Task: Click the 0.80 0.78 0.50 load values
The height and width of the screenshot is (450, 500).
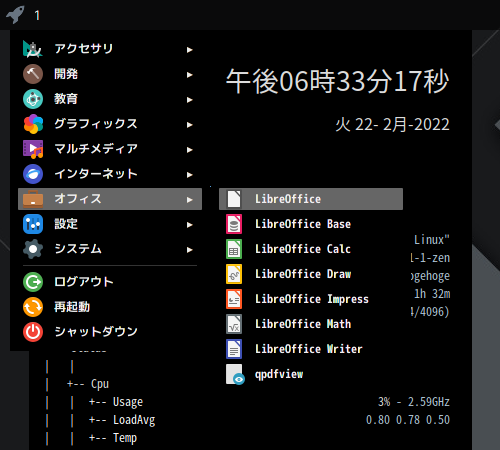Action: 408,420
